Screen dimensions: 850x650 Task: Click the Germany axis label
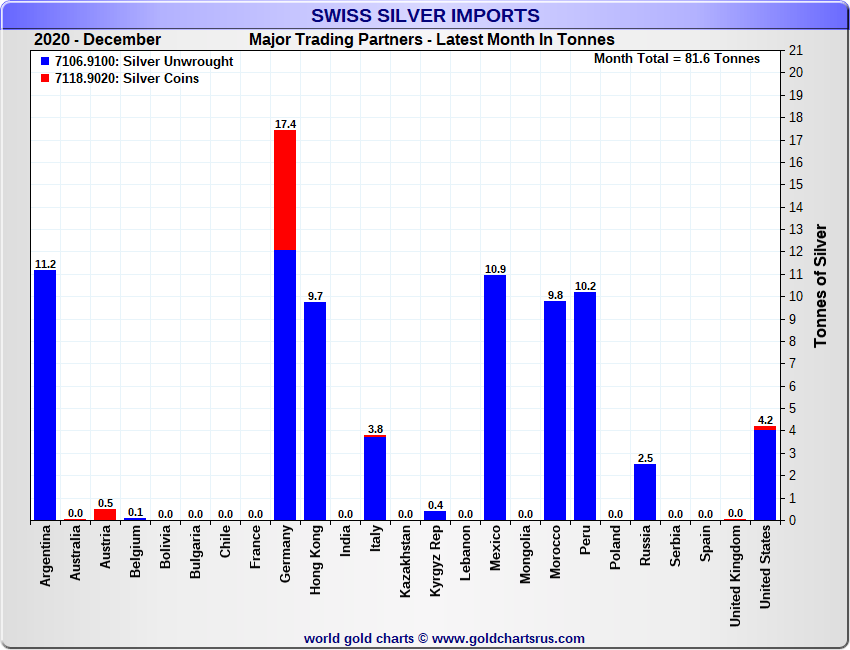[x=285, y=554]
